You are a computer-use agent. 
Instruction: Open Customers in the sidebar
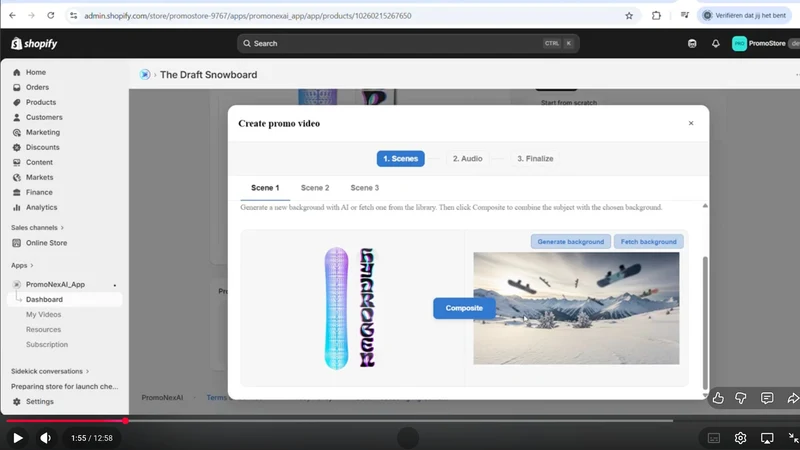click(44, 117)
